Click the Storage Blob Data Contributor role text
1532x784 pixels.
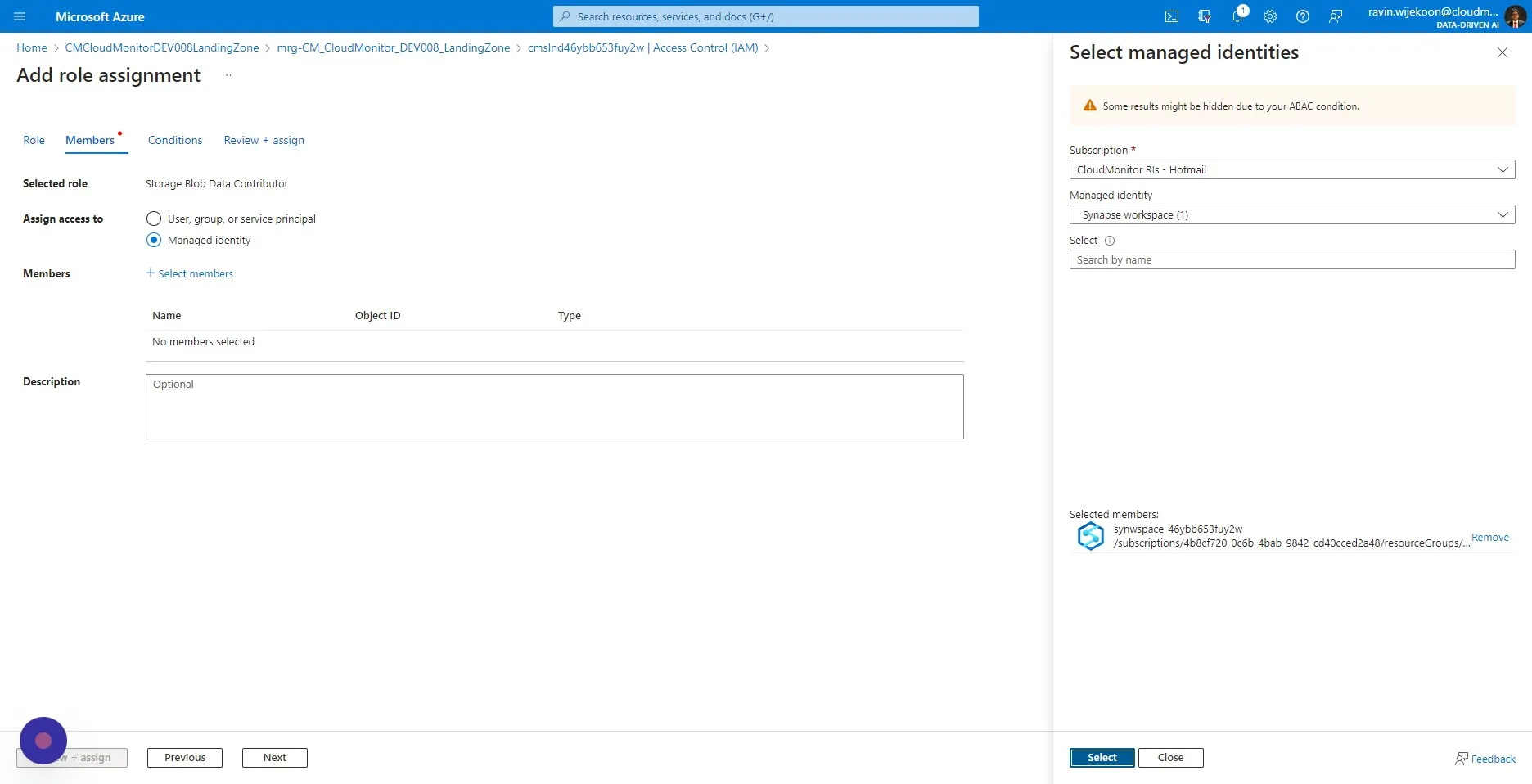pyautogui.click(x=217, y=183)
